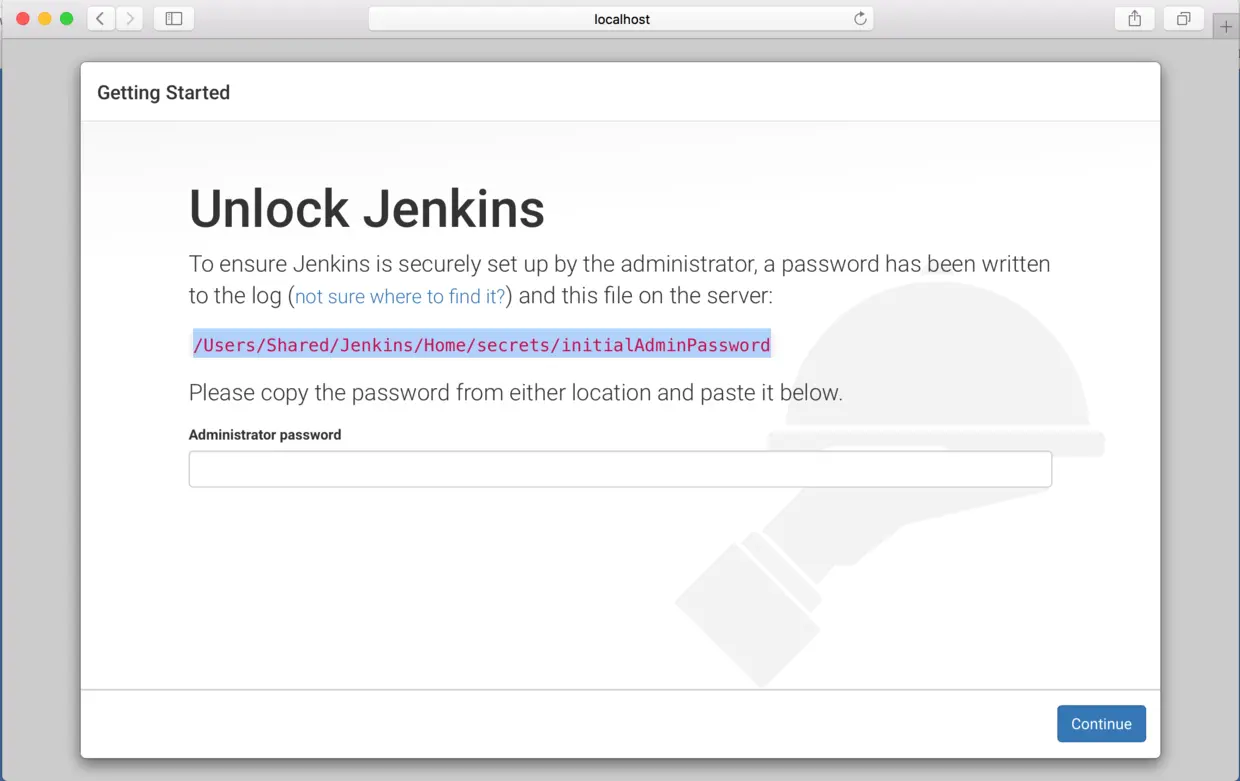Viewport: 1240px width, 781px height.
Task: Open the Share menu
Action: point(1135,19)
